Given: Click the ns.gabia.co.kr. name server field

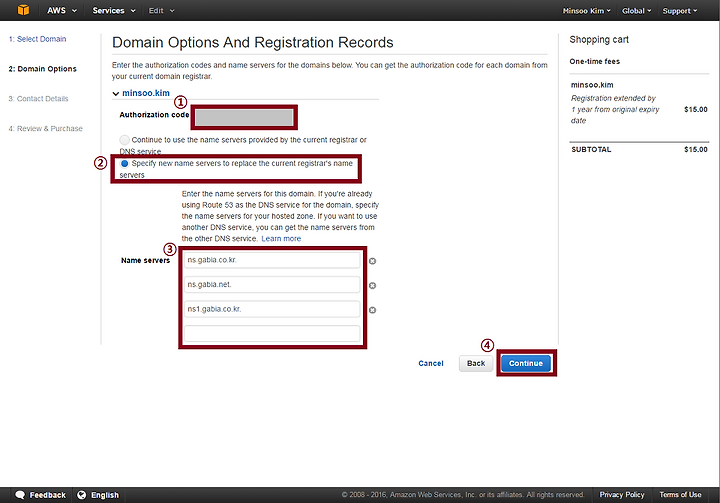Looking at the screenshot, I should tap(272, 260).
